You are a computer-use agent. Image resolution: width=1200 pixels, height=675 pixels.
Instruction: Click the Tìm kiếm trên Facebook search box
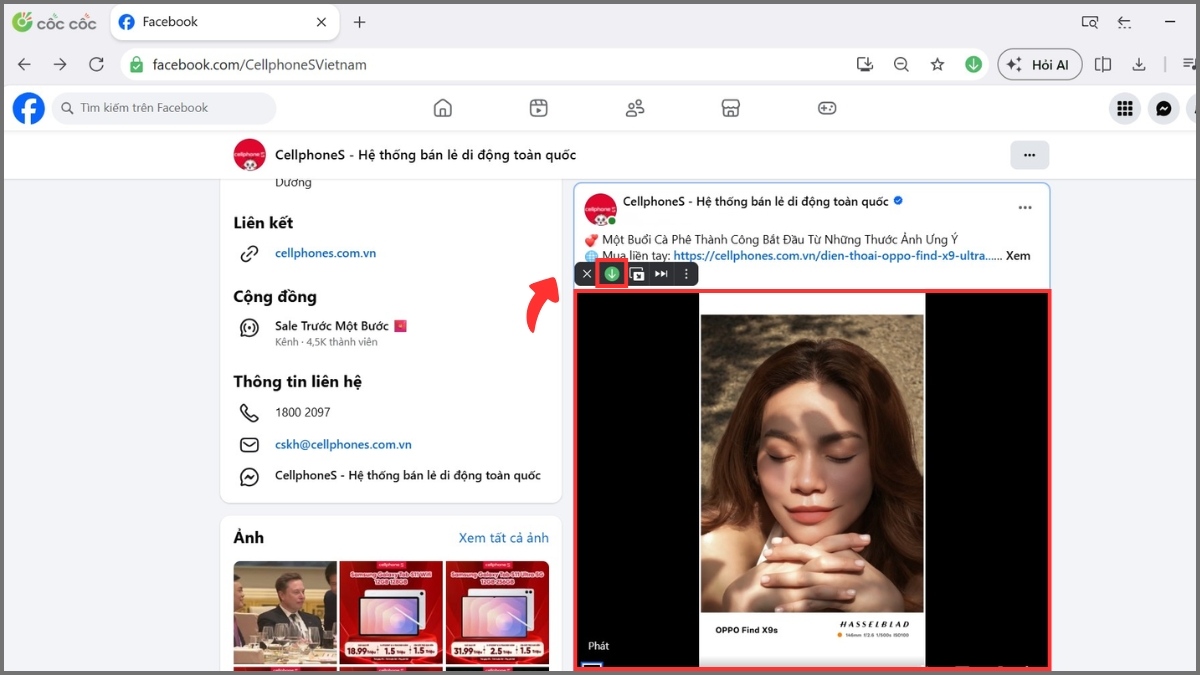click(164, 108)
